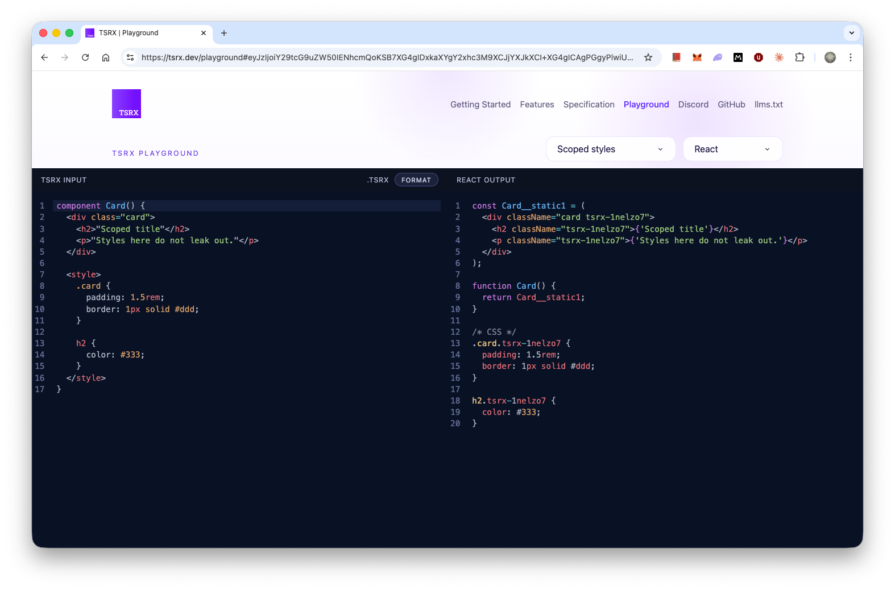Open the MetaMask fox extension

697,58
